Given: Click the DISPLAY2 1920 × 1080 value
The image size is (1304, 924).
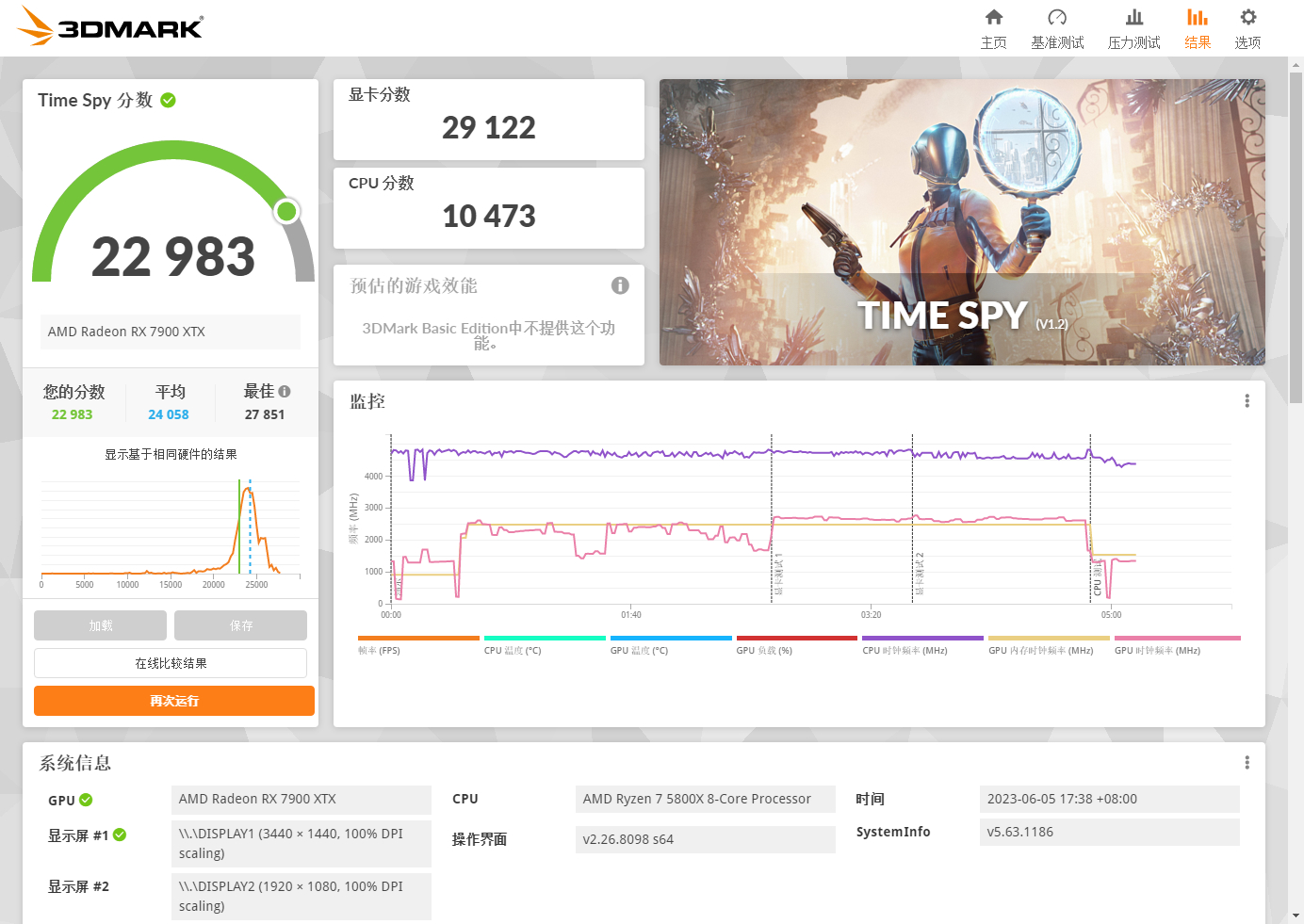Looking at the screenshot, I should click(x=302, y=897).
